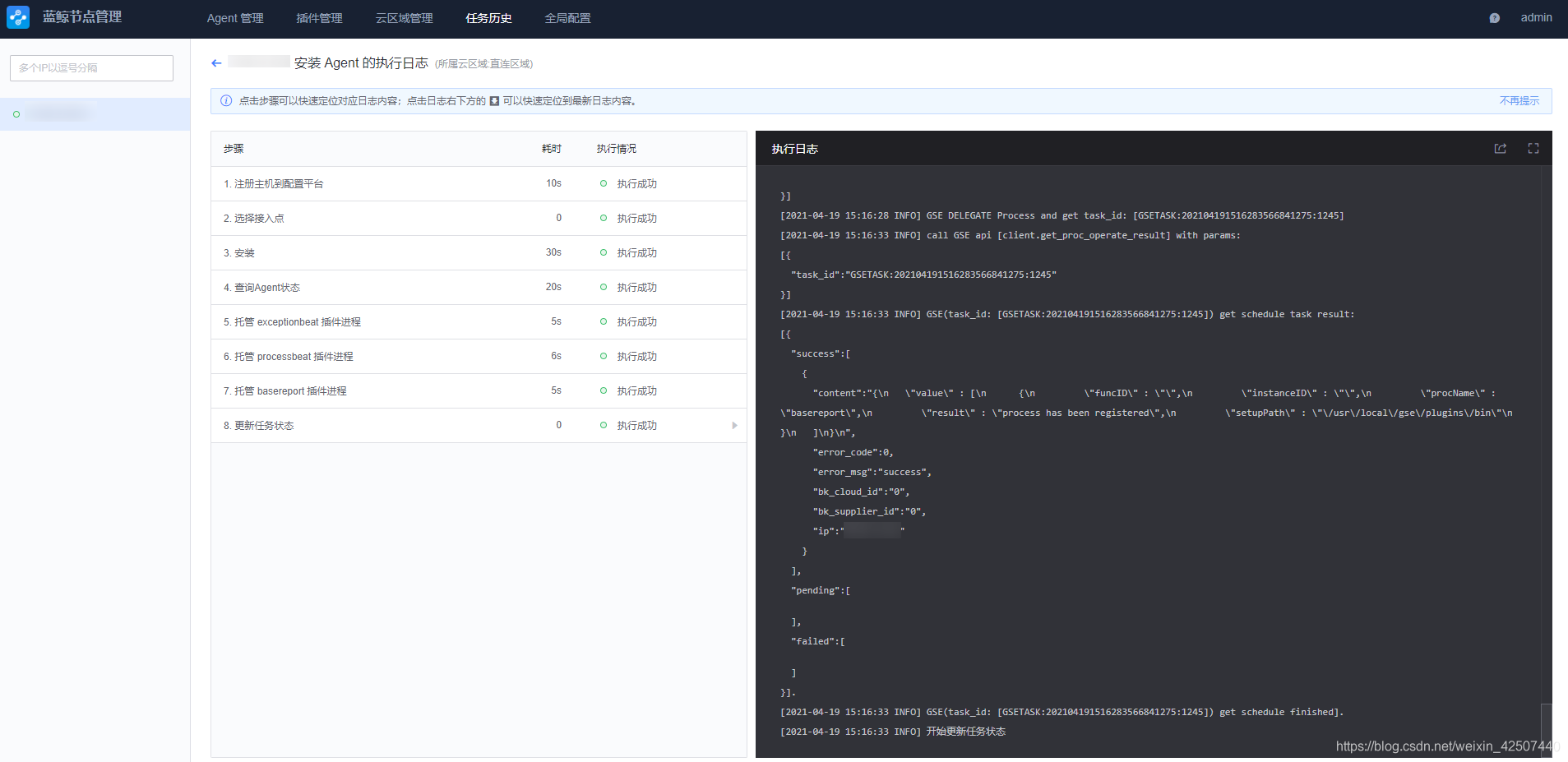Image resolution: width=1568 pixels, height=762 pixels.
Task: Open the 任务历史 menu
Action: (x=488, y=18)
